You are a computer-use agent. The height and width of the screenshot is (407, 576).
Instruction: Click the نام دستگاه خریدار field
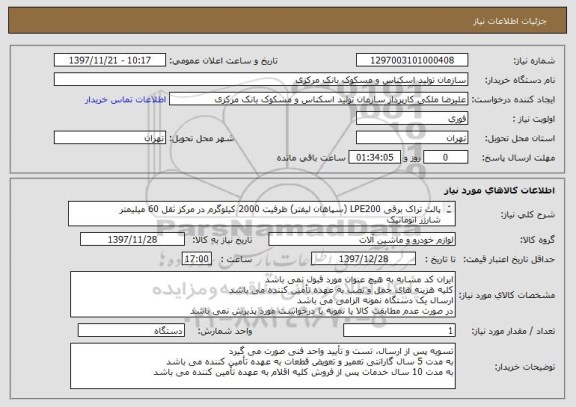tap(261, 80)
